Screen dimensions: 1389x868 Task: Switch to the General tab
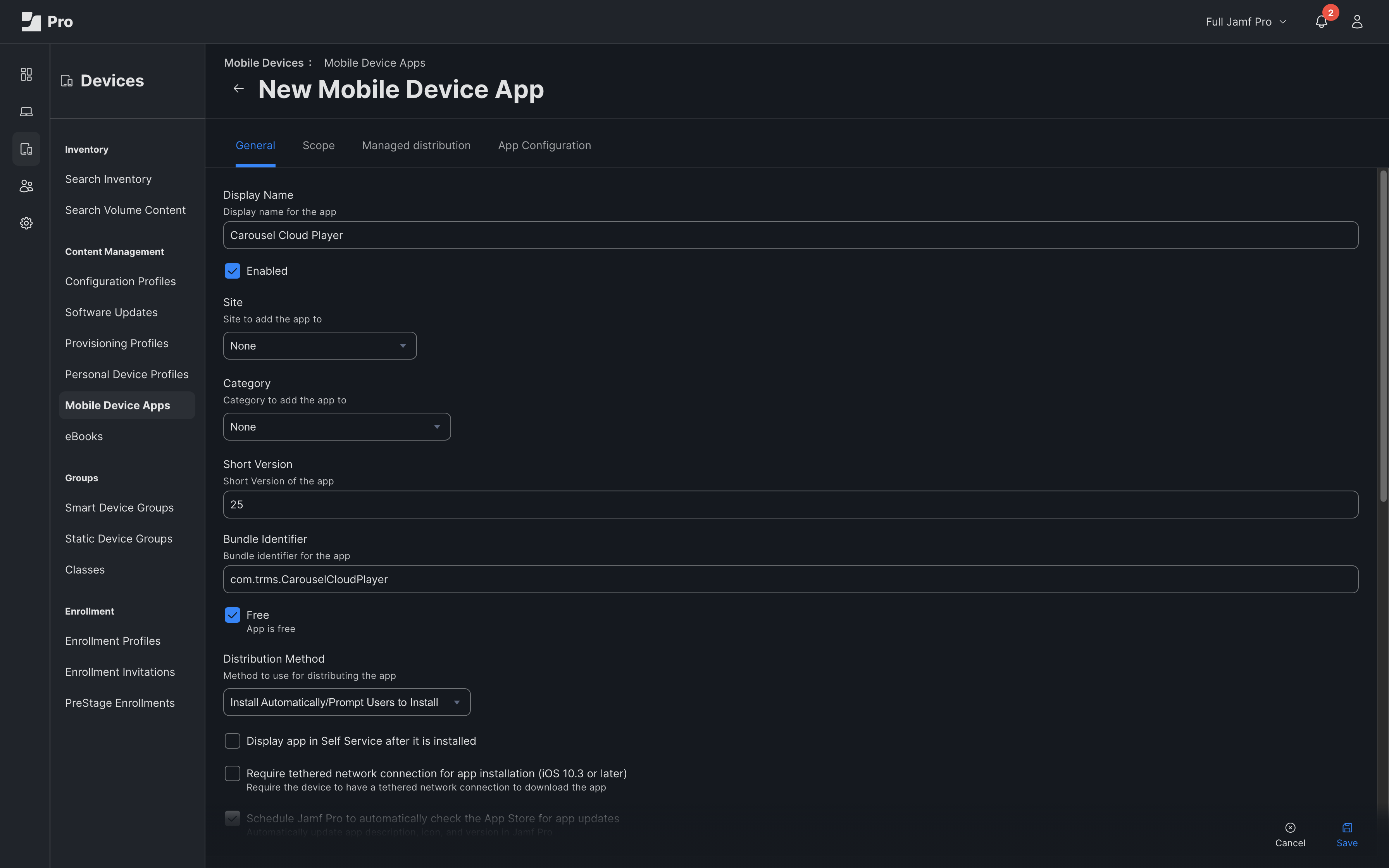coord(255,146)
